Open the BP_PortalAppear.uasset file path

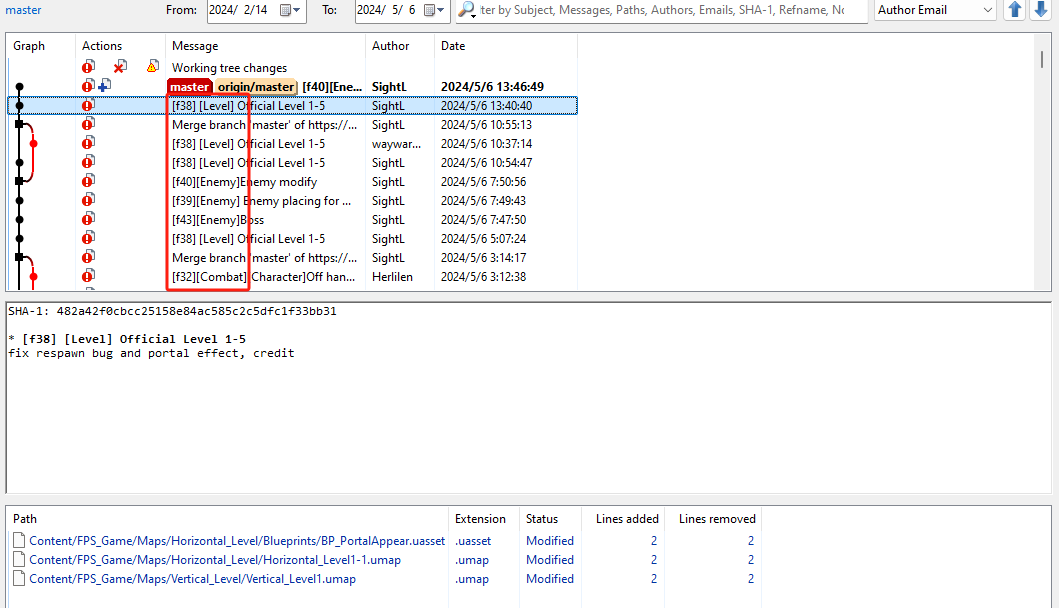(237, 540)
